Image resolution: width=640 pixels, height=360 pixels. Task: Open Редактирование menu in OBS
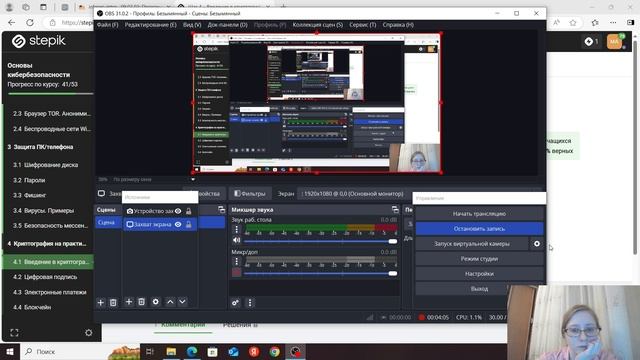[151, 25]
